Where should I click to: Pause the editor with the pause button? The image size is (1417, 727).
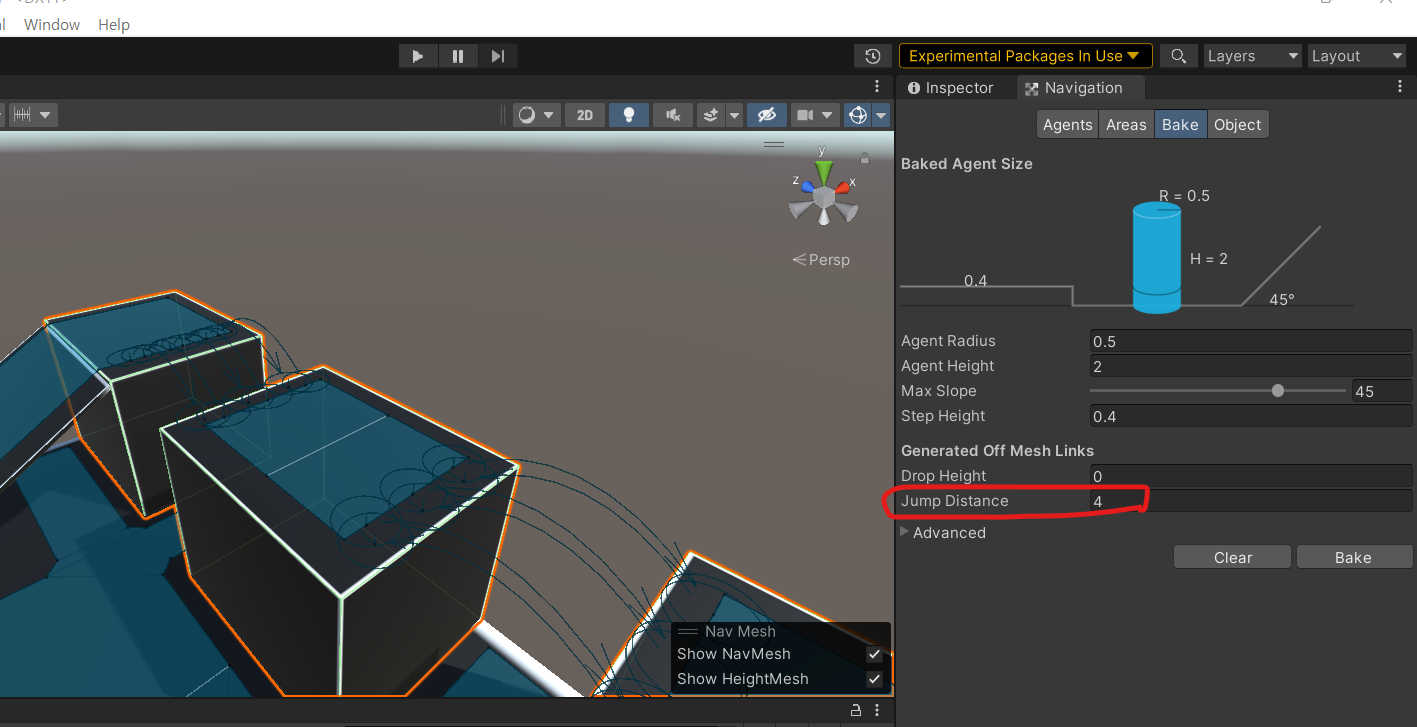click(x=458, y=56)
